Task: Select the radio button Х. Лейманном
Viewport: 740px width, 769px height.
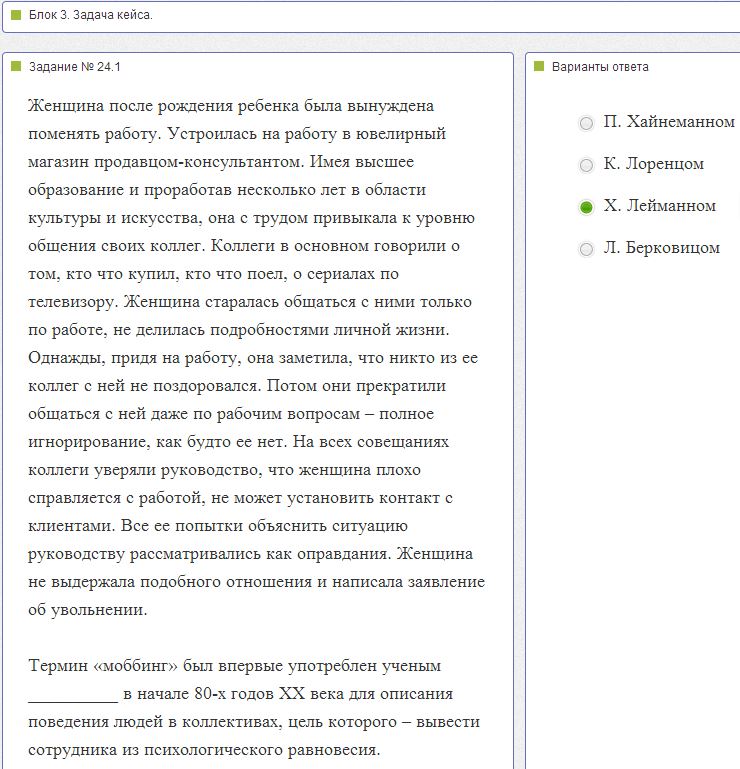Action: pos(586,207)
